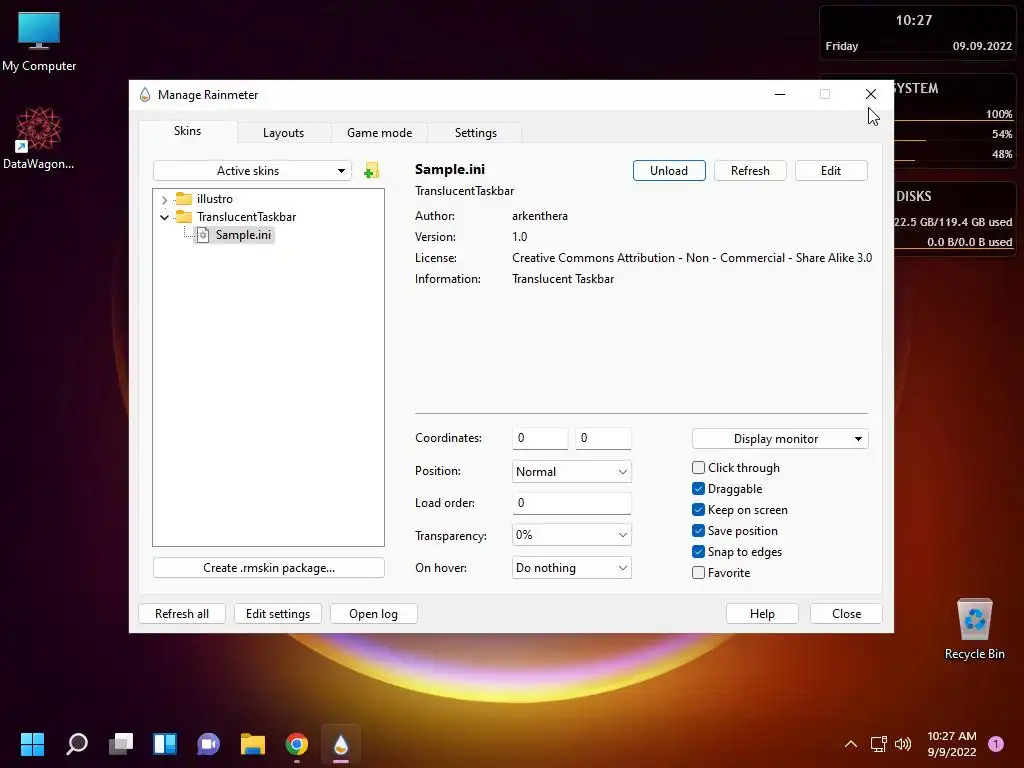Open the DataWagon desktop shortcut
Image resolution: width=1024 pixels, height=768 pixels.
[x=38, y=138]
